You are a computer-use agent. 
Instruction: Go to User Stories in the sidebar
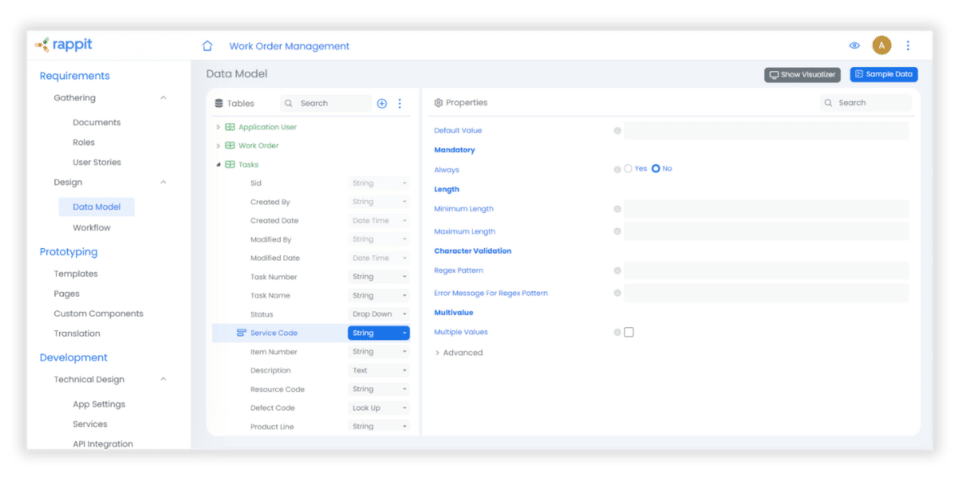tap(96, 162)
